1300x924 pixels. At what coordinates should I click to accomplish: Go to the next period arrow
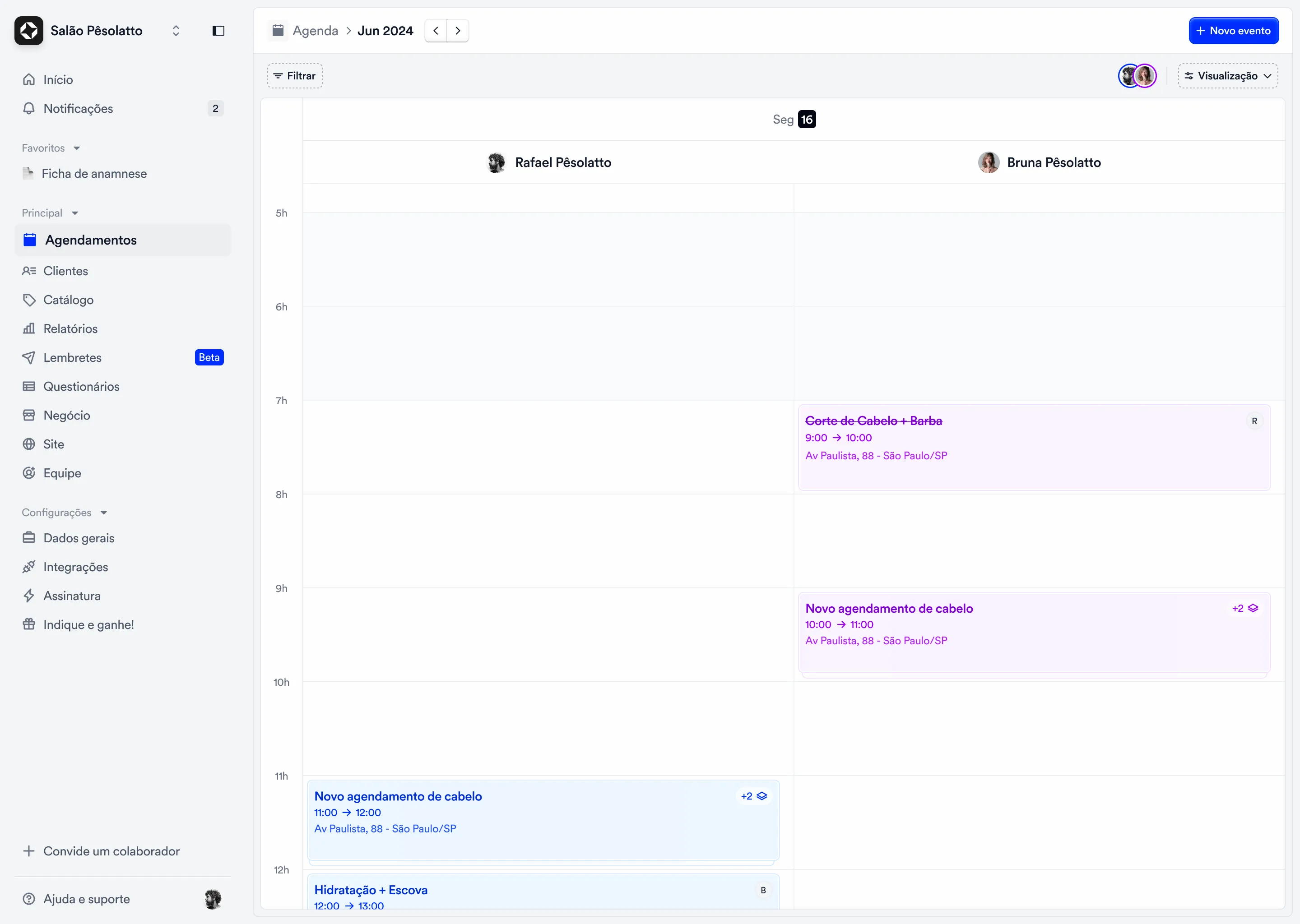(x=458, y=31)
